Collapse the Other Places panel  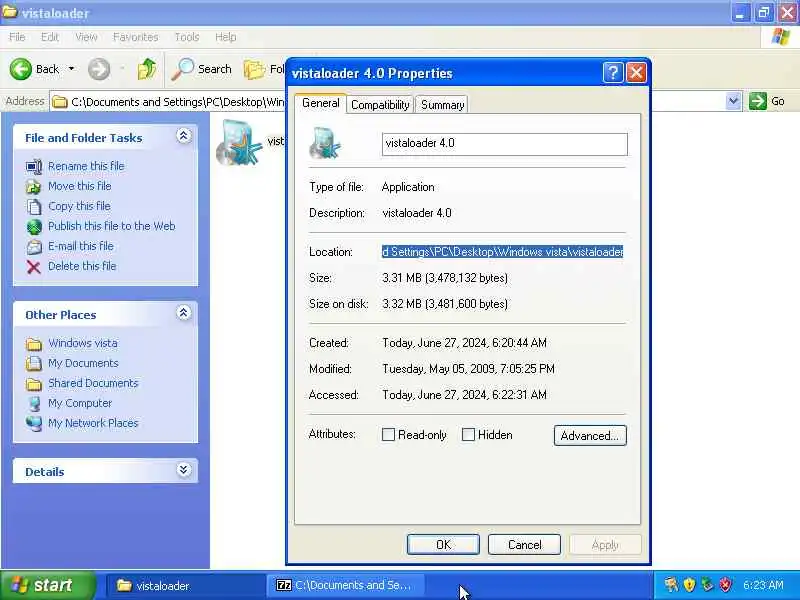[x=184, y=313]
